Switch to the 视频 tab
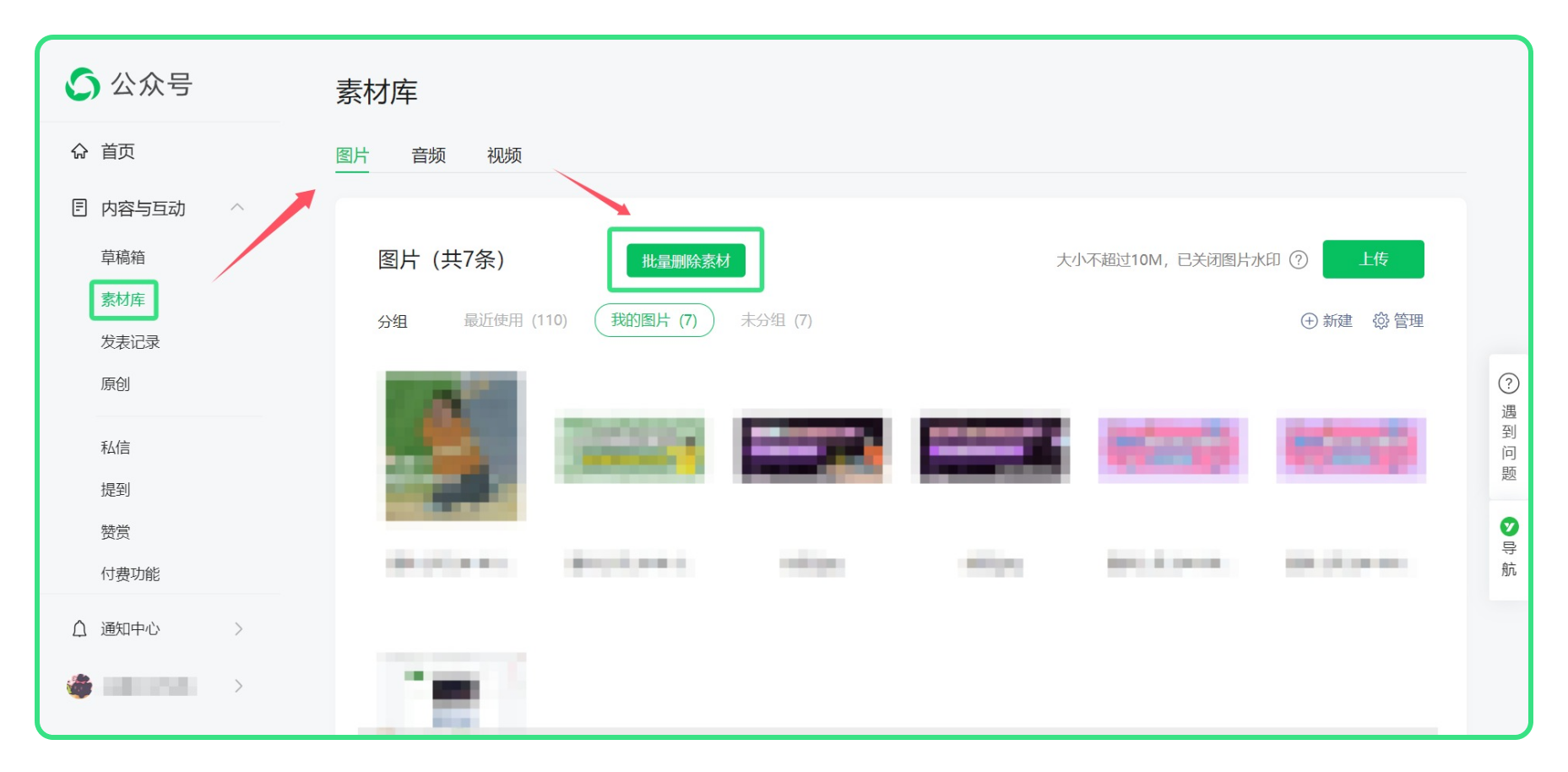1568x772 pixels. pos(504,155)
